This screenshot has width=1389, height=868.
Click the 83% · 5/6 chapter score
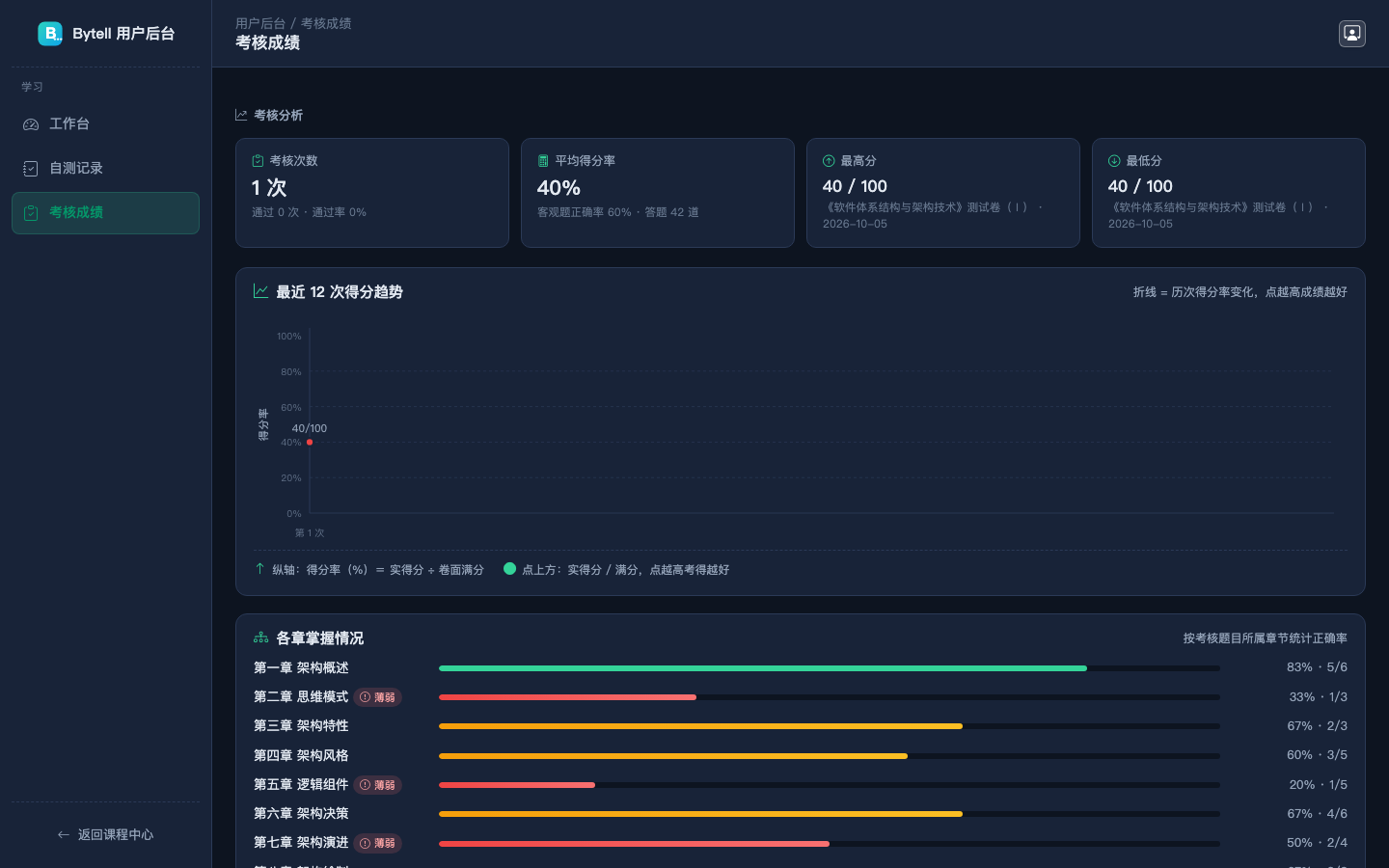click(1317, 667)
